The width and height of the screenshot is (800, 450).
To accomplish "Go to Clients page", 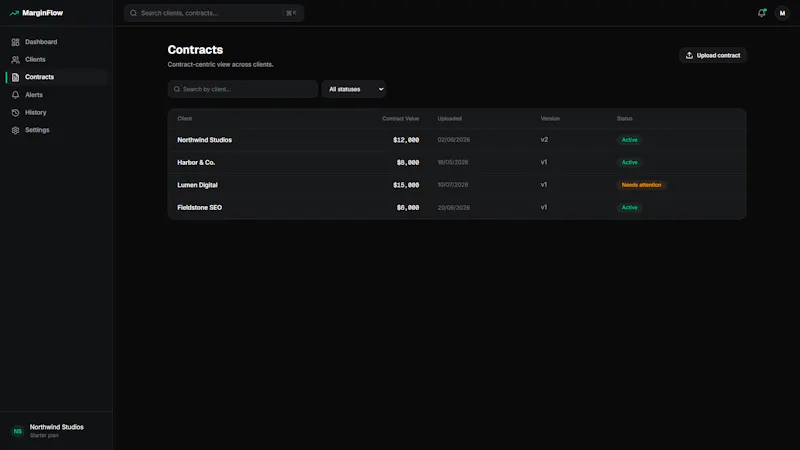I will coord(56,60).
